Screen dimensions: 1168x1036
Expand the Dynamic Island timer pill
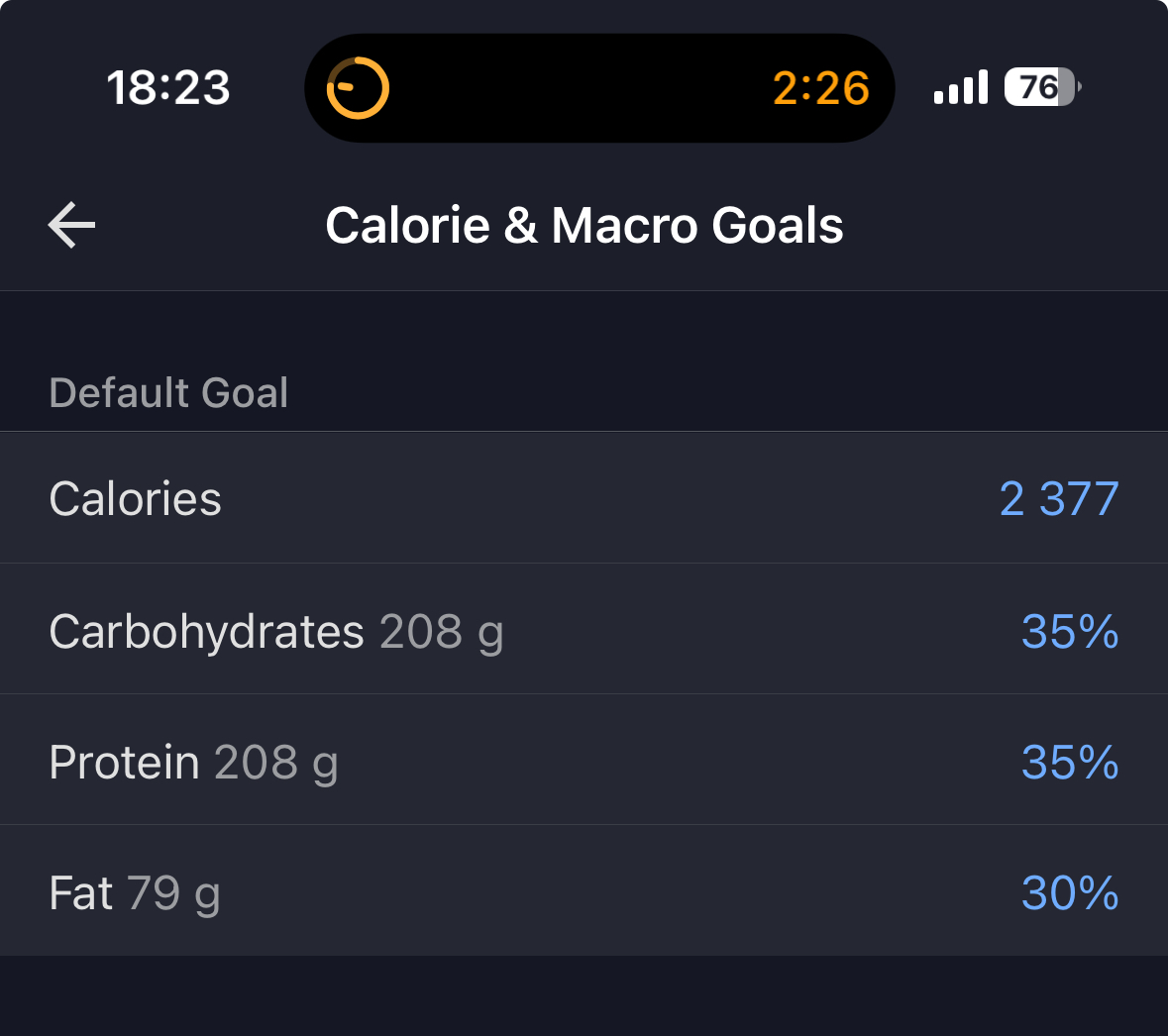(599, 88)
